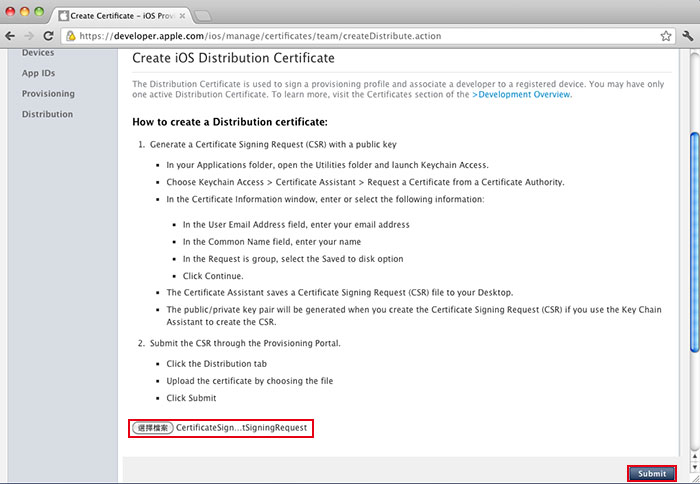Click the 'Click Continue.' instruction text

pos(213,276)
